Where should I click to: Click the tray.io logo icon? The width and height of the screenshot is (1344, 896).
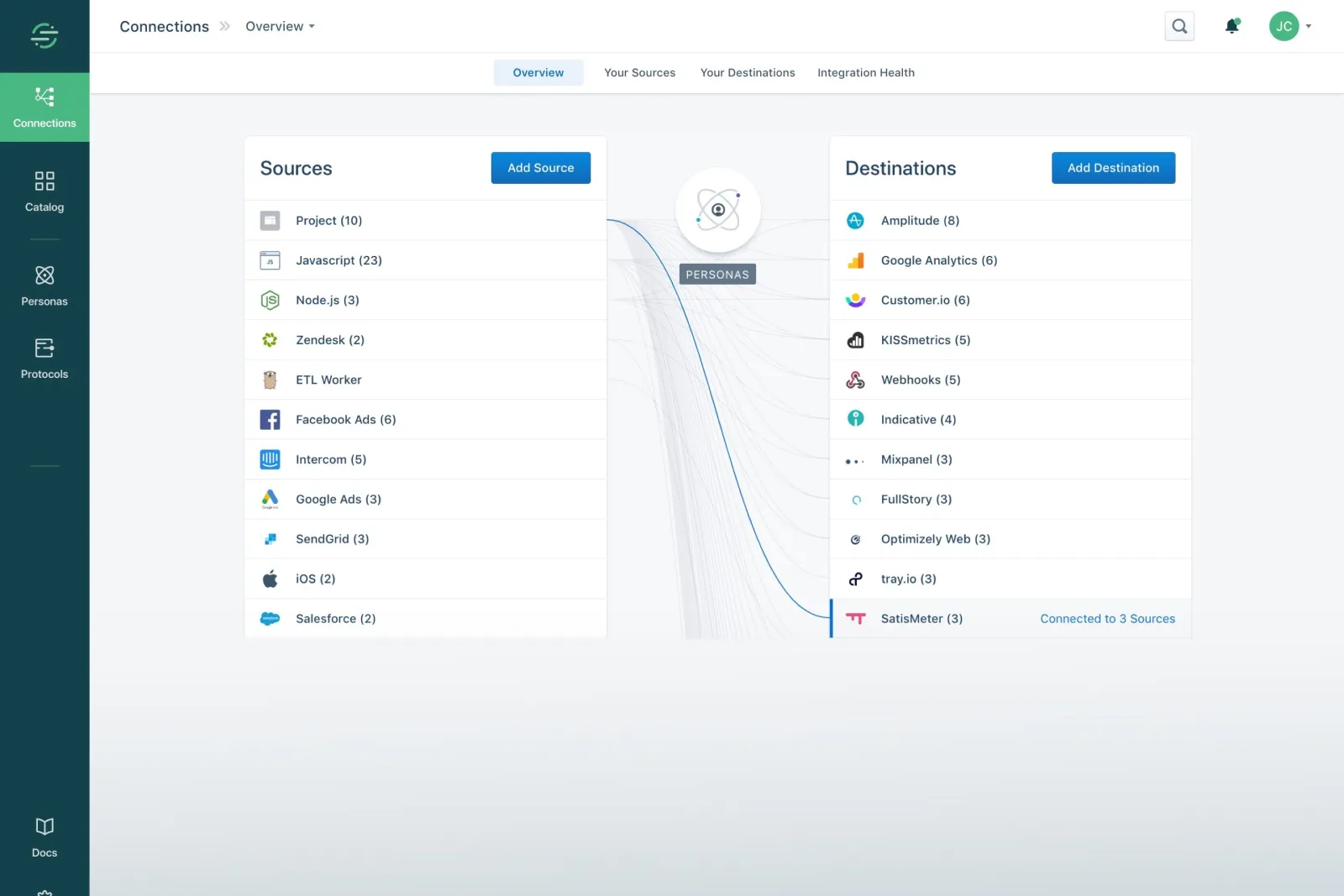(855, 579)
